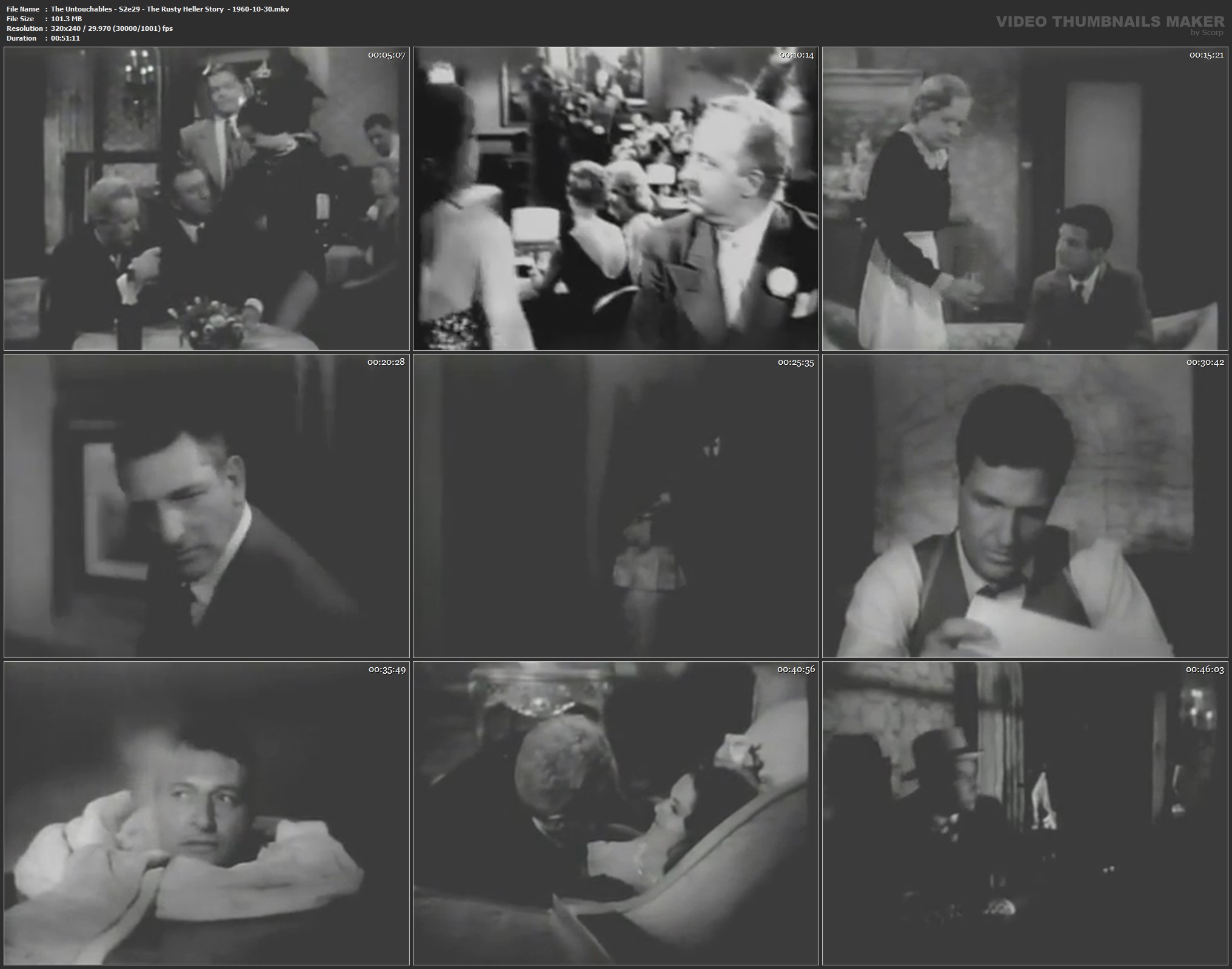
Task: Select the thumbnail at 00:30:42
Action: (1025, 506)
